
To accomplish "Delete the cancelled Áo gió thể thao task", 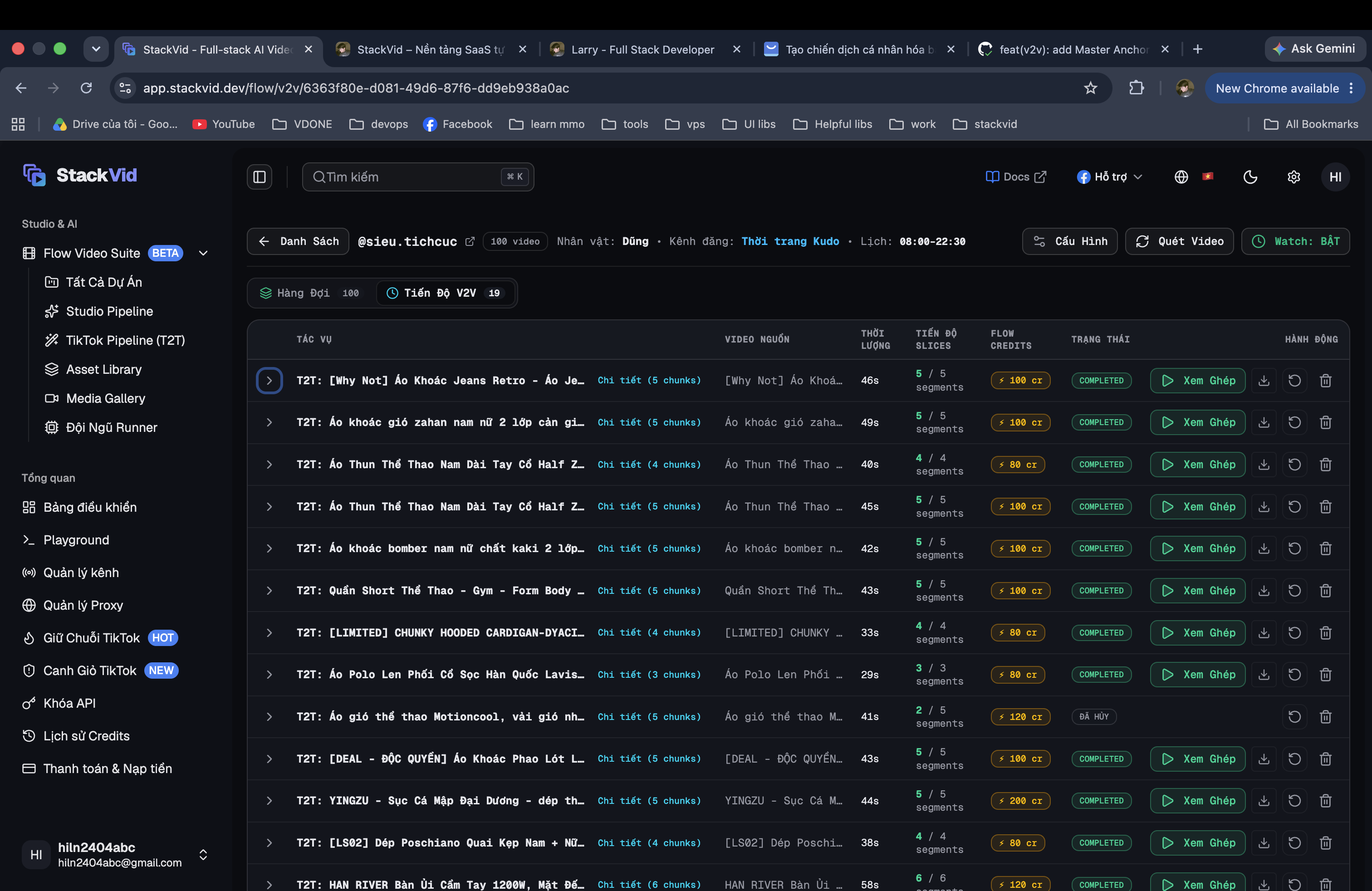I will coord(1325,717).
